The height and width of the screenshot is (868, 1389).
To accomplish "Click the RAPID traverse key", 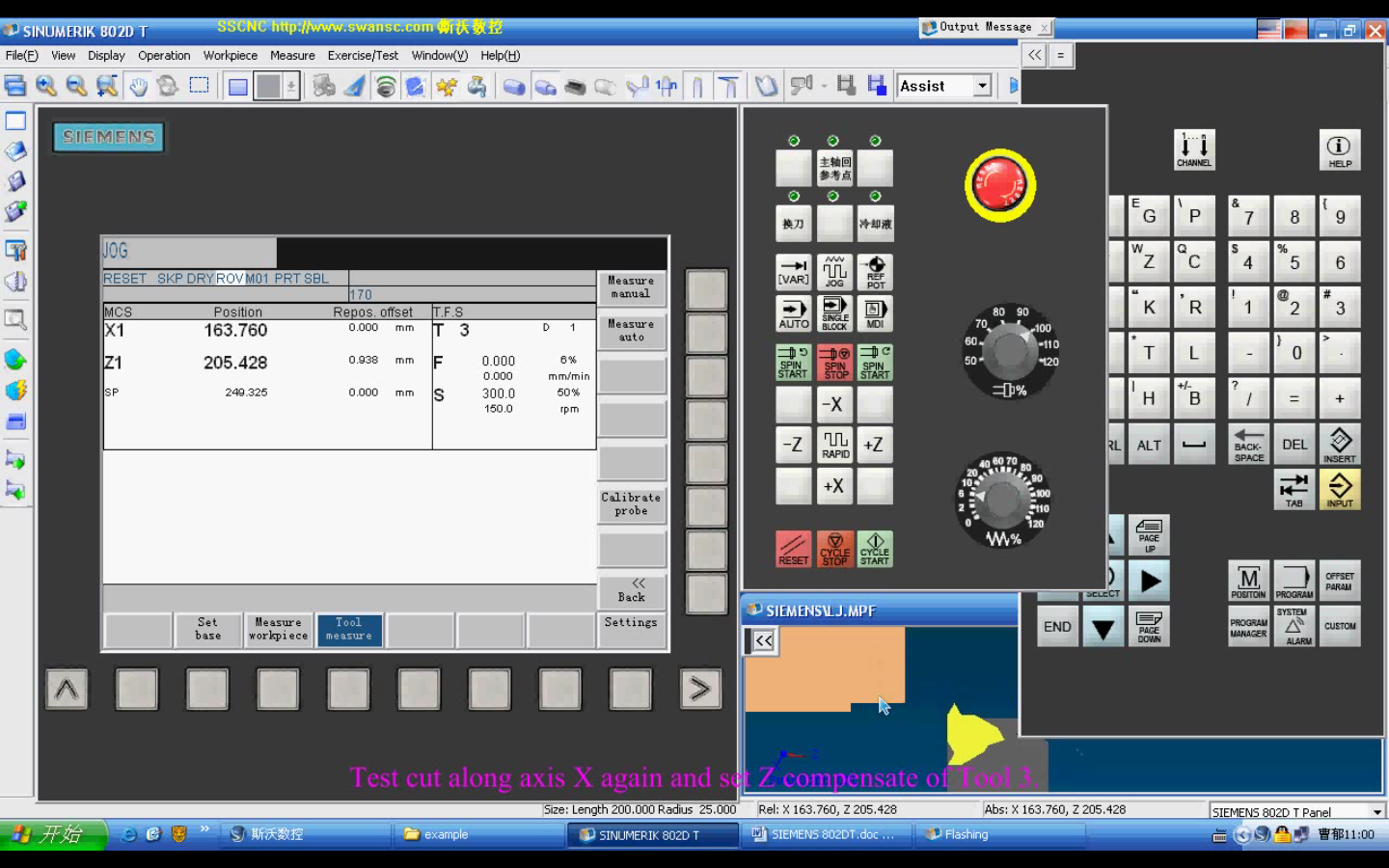I will pyautogui.click(x=834, y=445).
